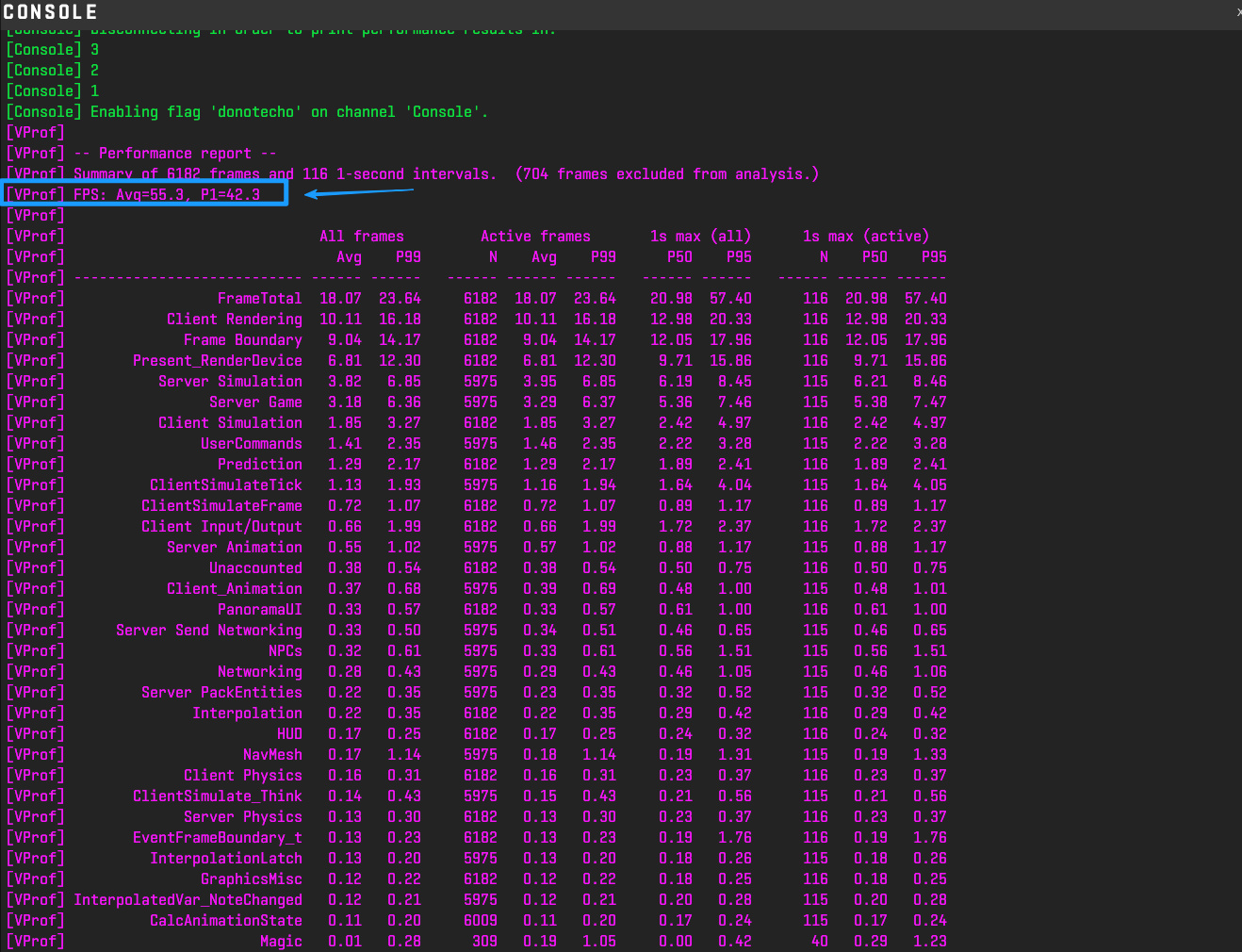This screenshot has height=952, width=1242.
Task: Click the value '309' in the Magic row
Action: [484, 942]
